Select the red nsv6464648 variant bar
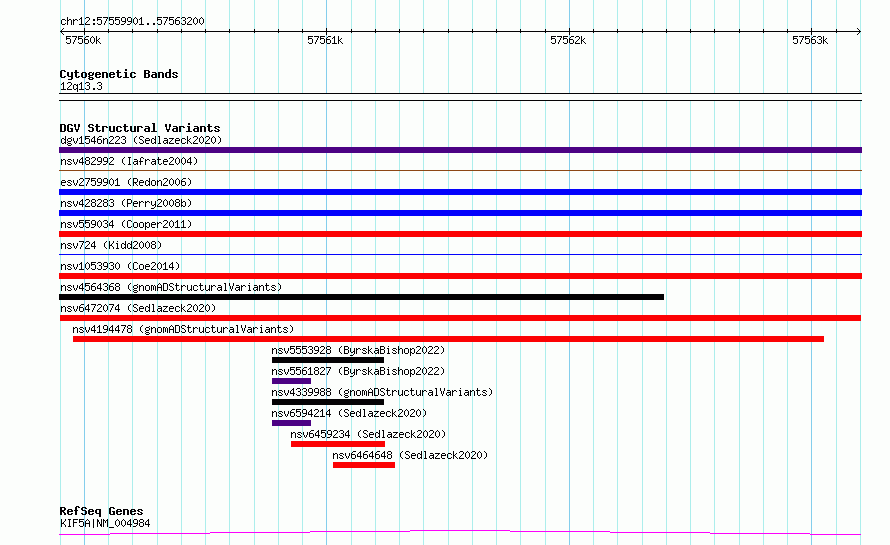The height and width of the screenshot is (545, 890). (x=364, y=465)
